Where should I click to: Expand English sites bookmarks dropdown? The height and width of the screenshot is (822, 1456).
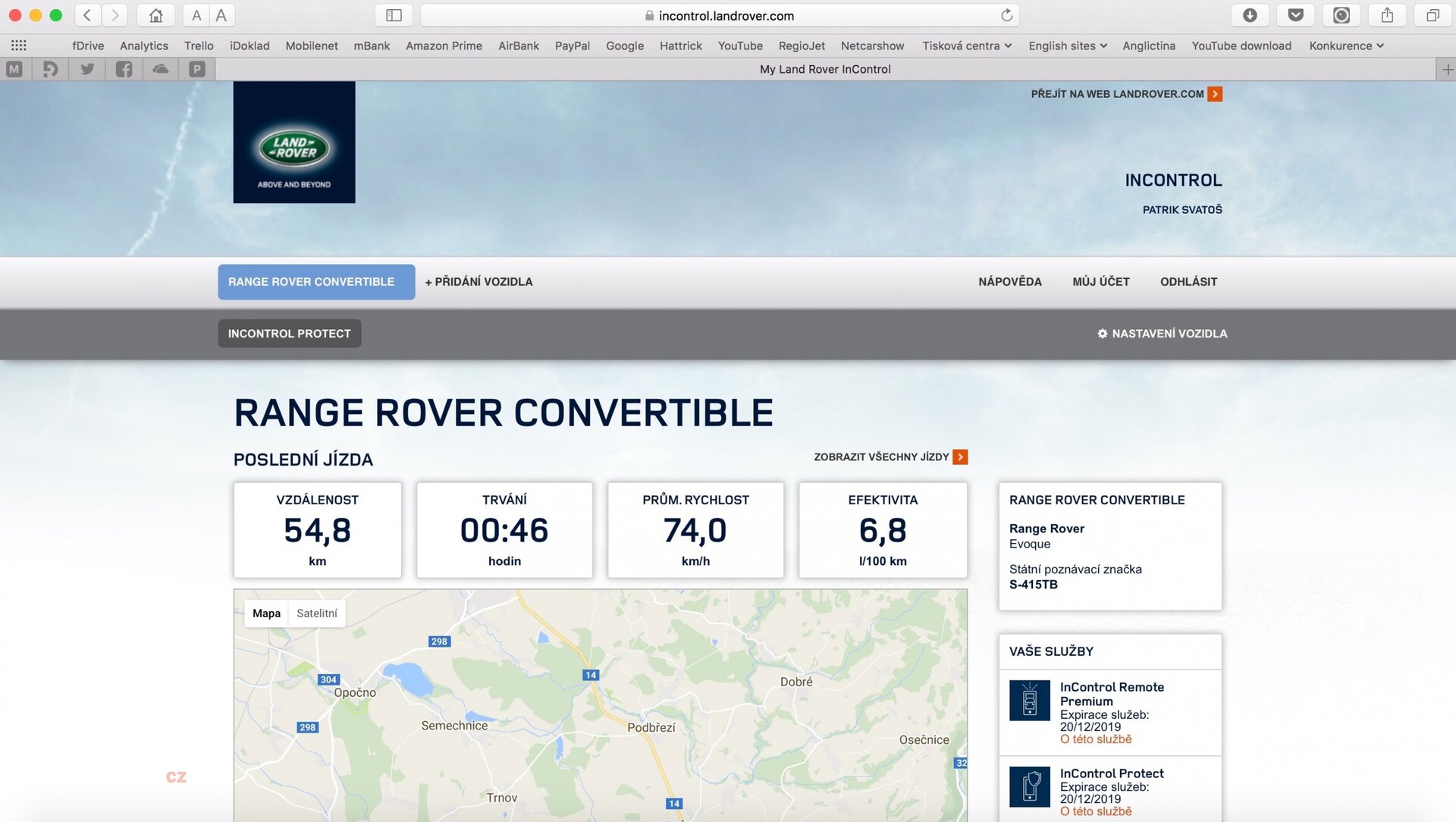(1067, 45)
